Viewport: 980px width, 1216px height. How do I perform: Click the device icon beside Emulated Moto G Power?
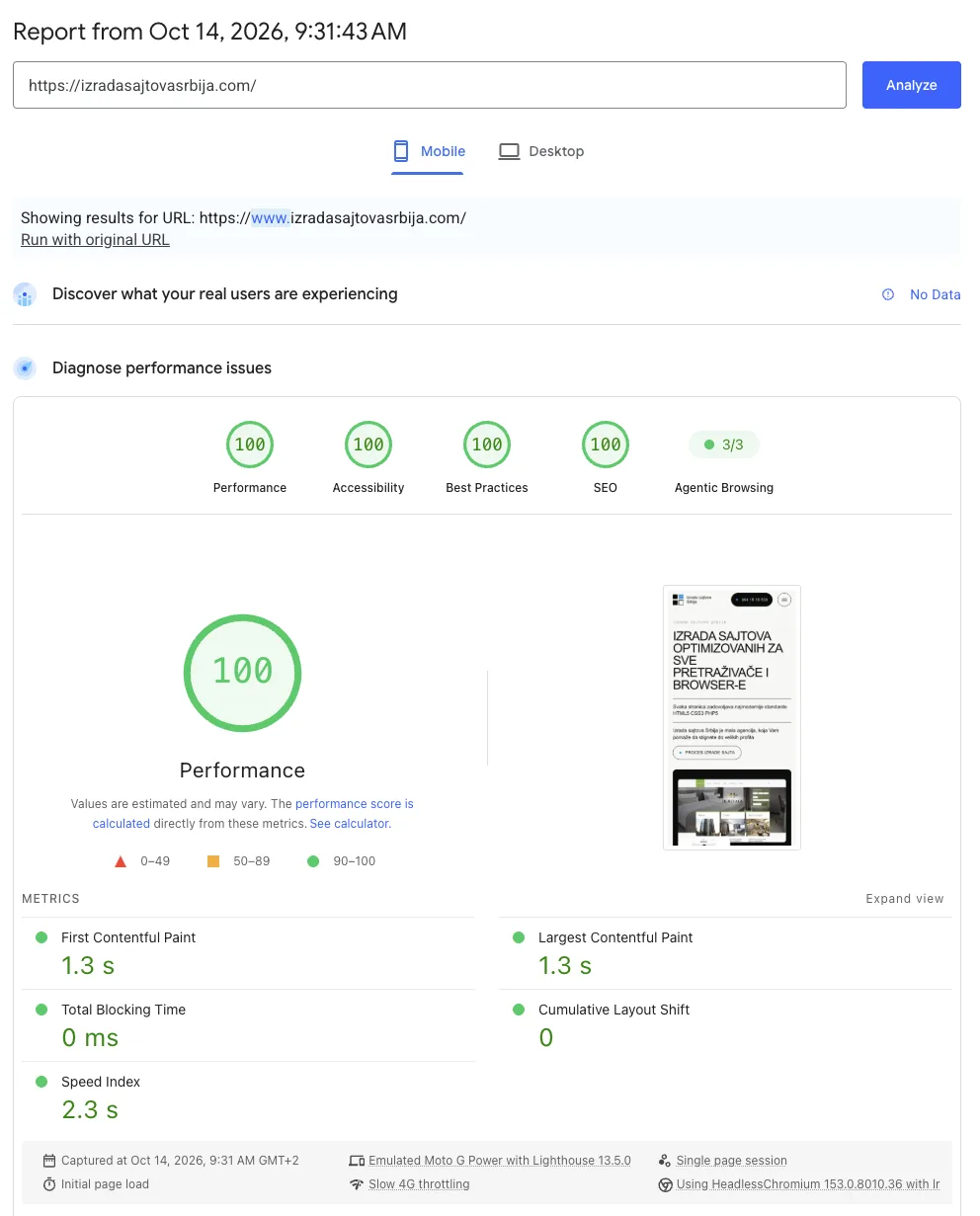[357, 1161]
